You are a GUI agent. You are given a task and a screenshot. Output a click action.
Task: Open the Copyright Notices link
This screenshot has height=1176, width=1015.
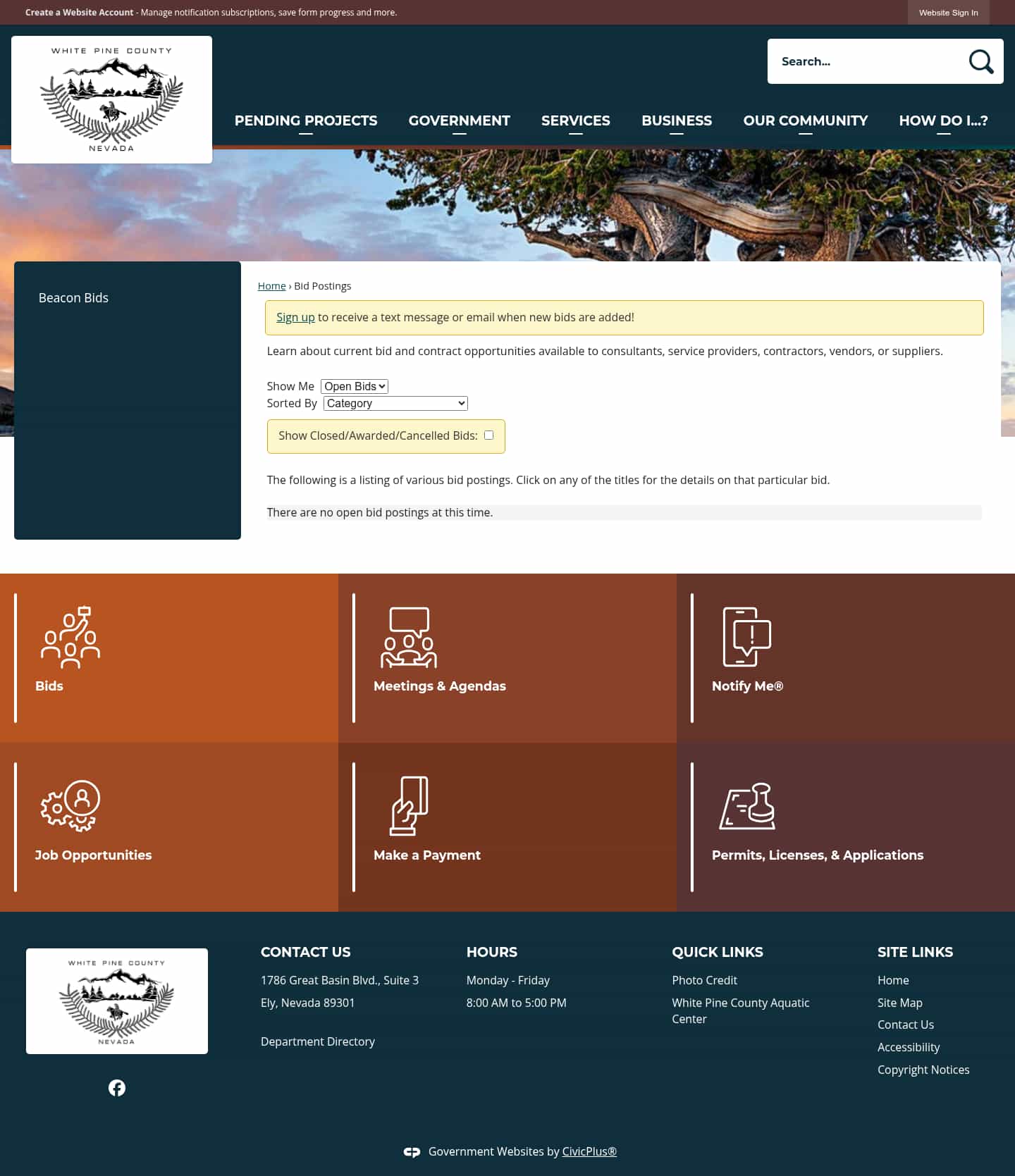923,1070
